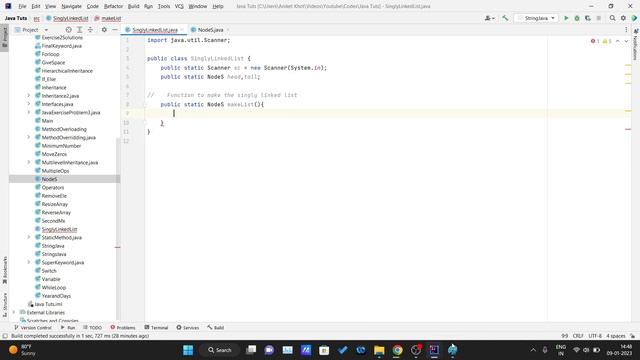The width and height of the screenshot is (640, 360).
Task: Select opened file locate icon in Project panel
Action: 69,30
